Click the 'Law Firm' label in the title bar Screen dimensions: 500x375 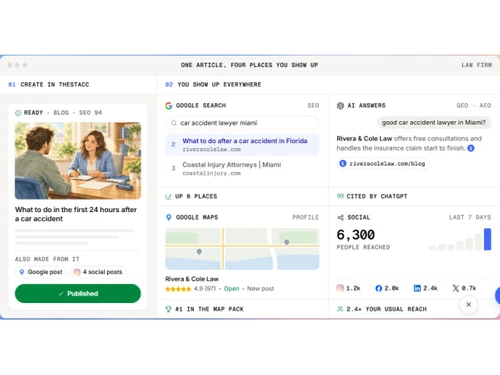click(x=477, y=65)
